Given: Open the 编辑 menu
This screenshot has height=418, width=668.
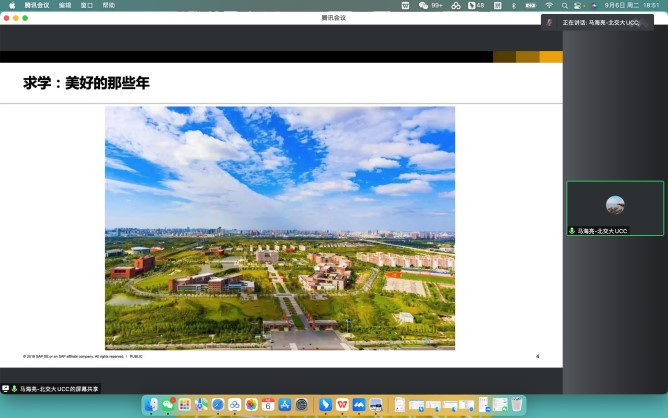Looking at the screenshot, I should (x=65, y=5).
